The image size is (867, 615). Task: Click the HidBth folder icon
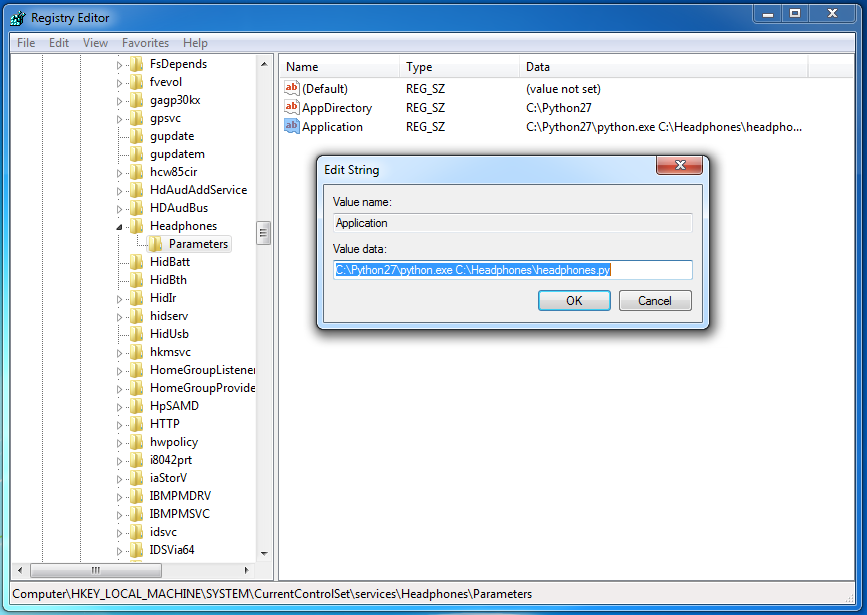coord(137,280)
